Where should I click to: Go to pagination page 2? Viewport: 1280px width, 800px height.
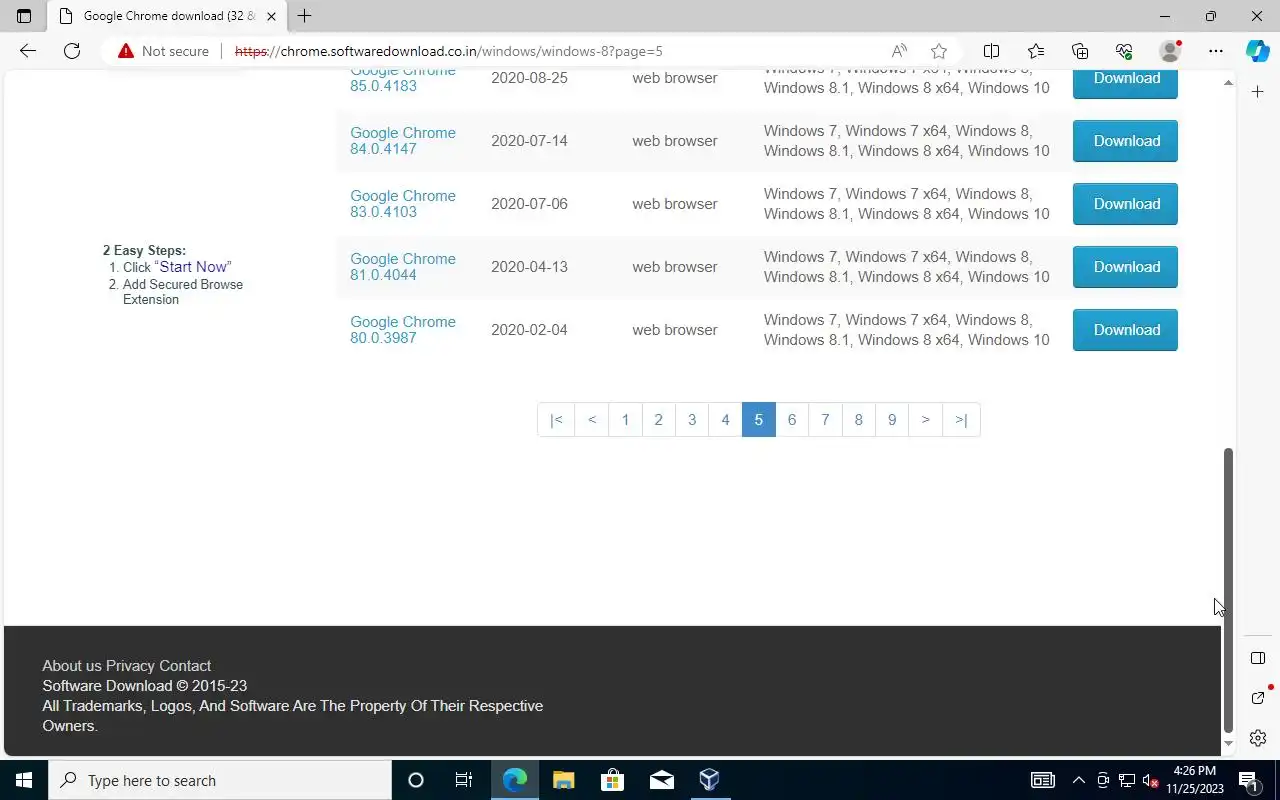click(658, 420)
